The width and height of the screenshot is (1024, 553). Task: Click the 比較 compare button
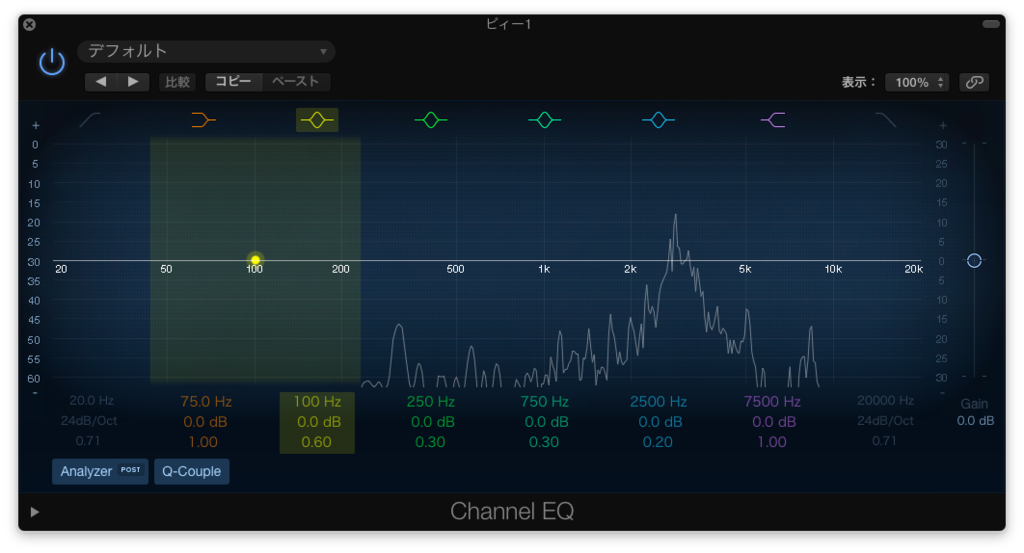[x=177, y=82]
